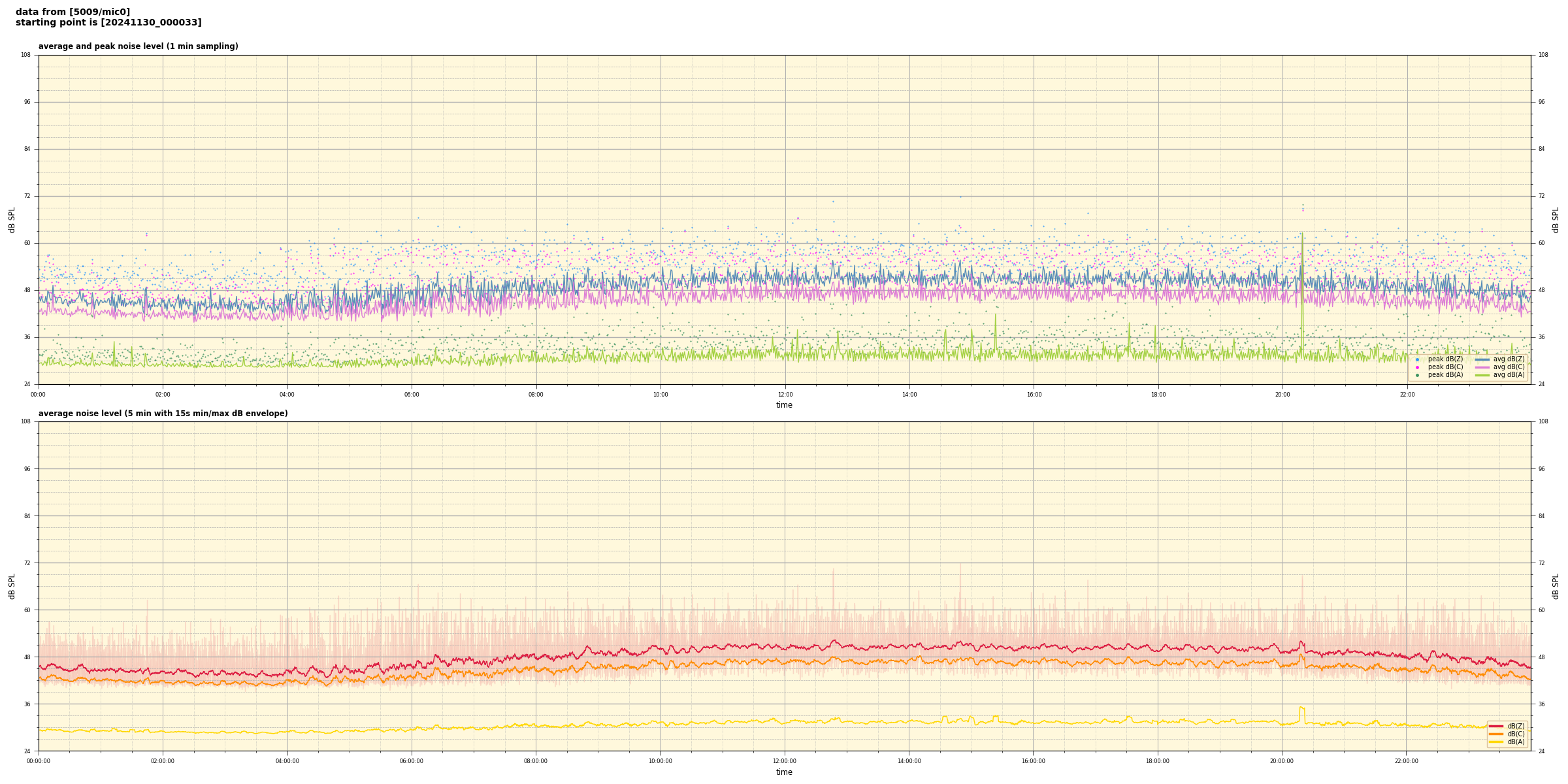Screen dimensions: 1568x784
Task: Click the left 'dB SPL' label of bottom chart
Action: click(12, 586)
